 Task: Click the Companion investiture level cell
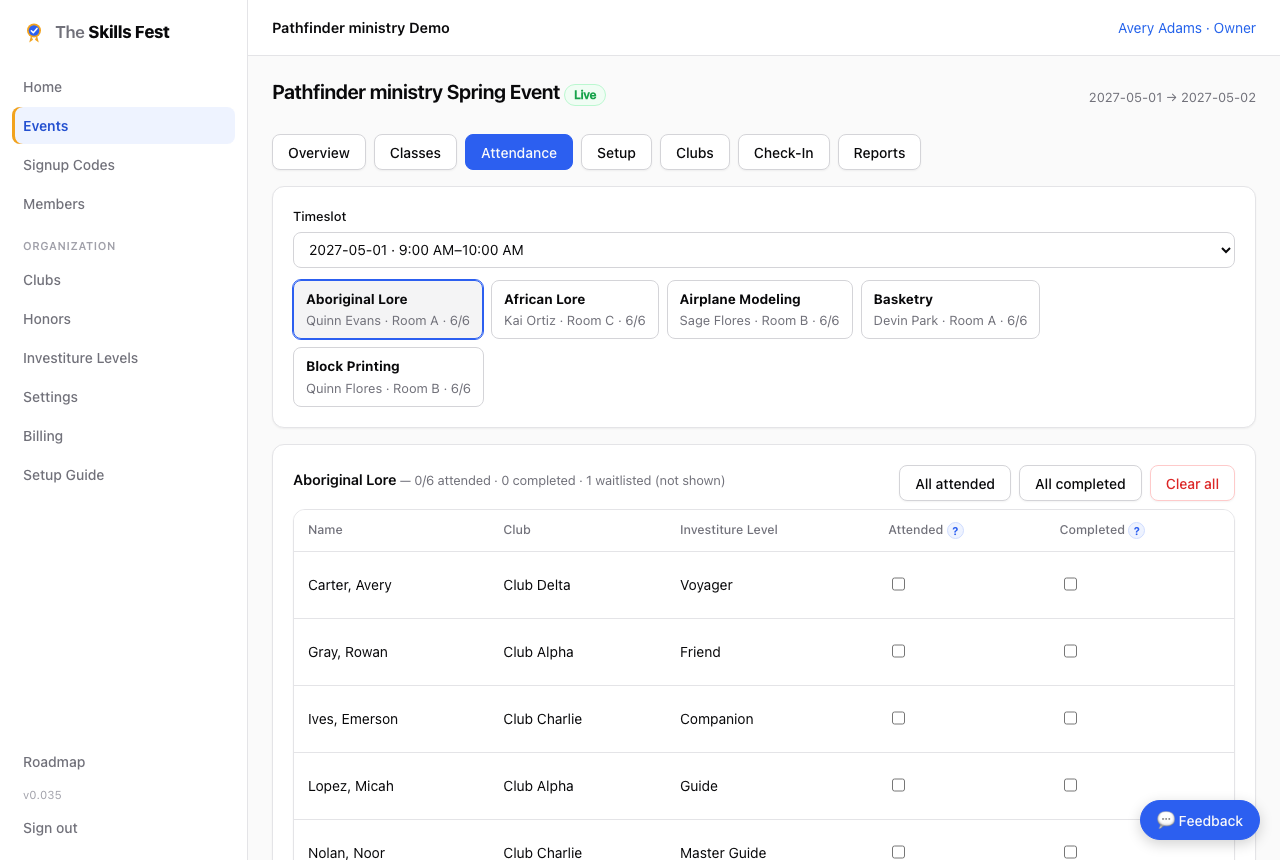pyautogui.click(x=717, y=719)
